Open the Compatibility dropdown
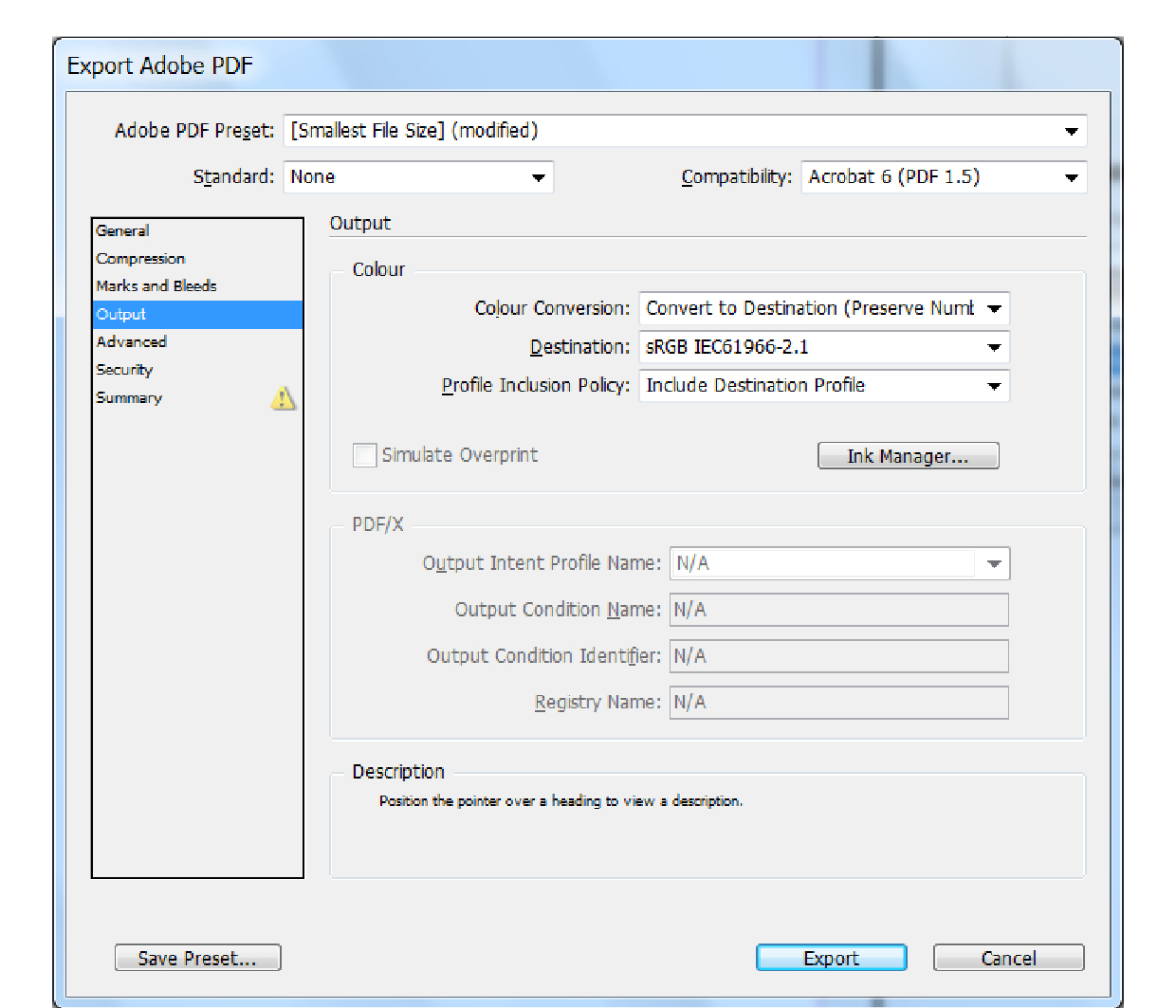This screenshot has height=1008, width=1176. (944, 177)
